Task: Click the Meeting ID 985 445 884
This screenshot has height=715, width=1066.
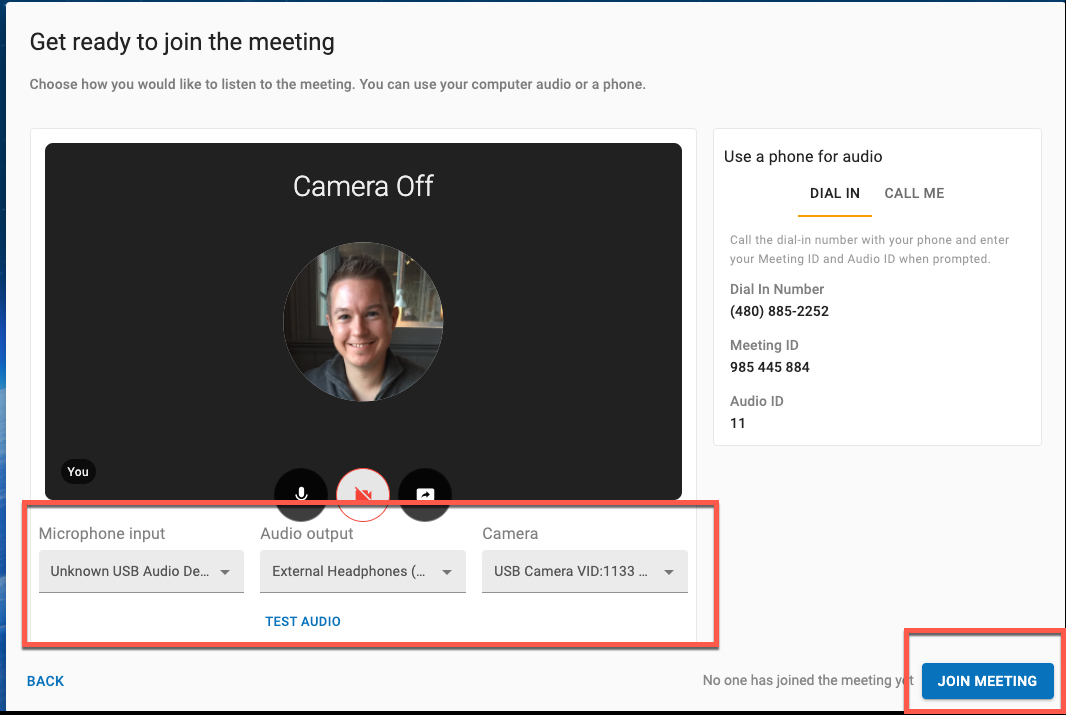Action: 770,367
